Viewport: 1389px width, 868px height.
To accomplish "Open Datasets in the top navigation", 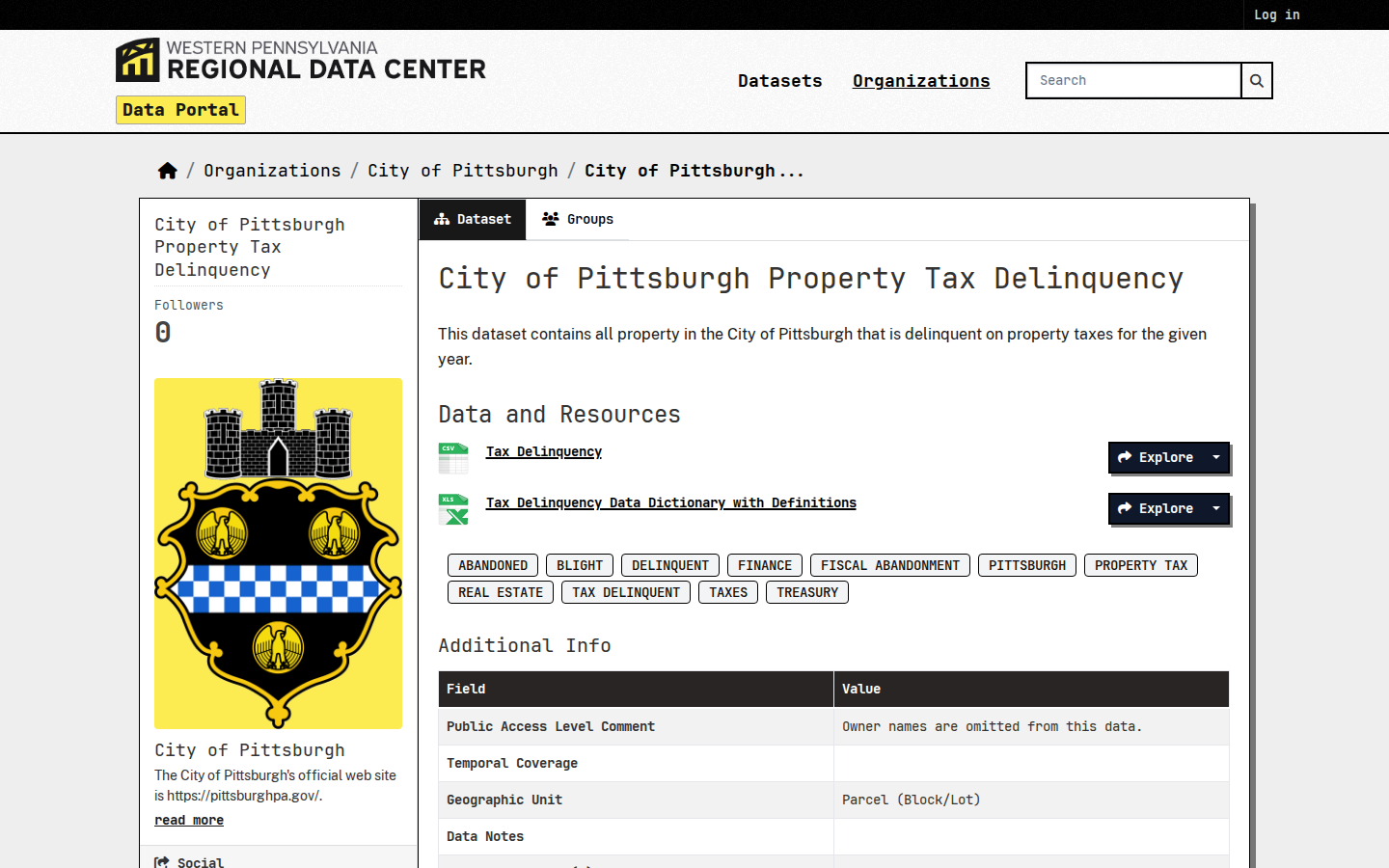I will pyautogui.click(x=780, y=81).
